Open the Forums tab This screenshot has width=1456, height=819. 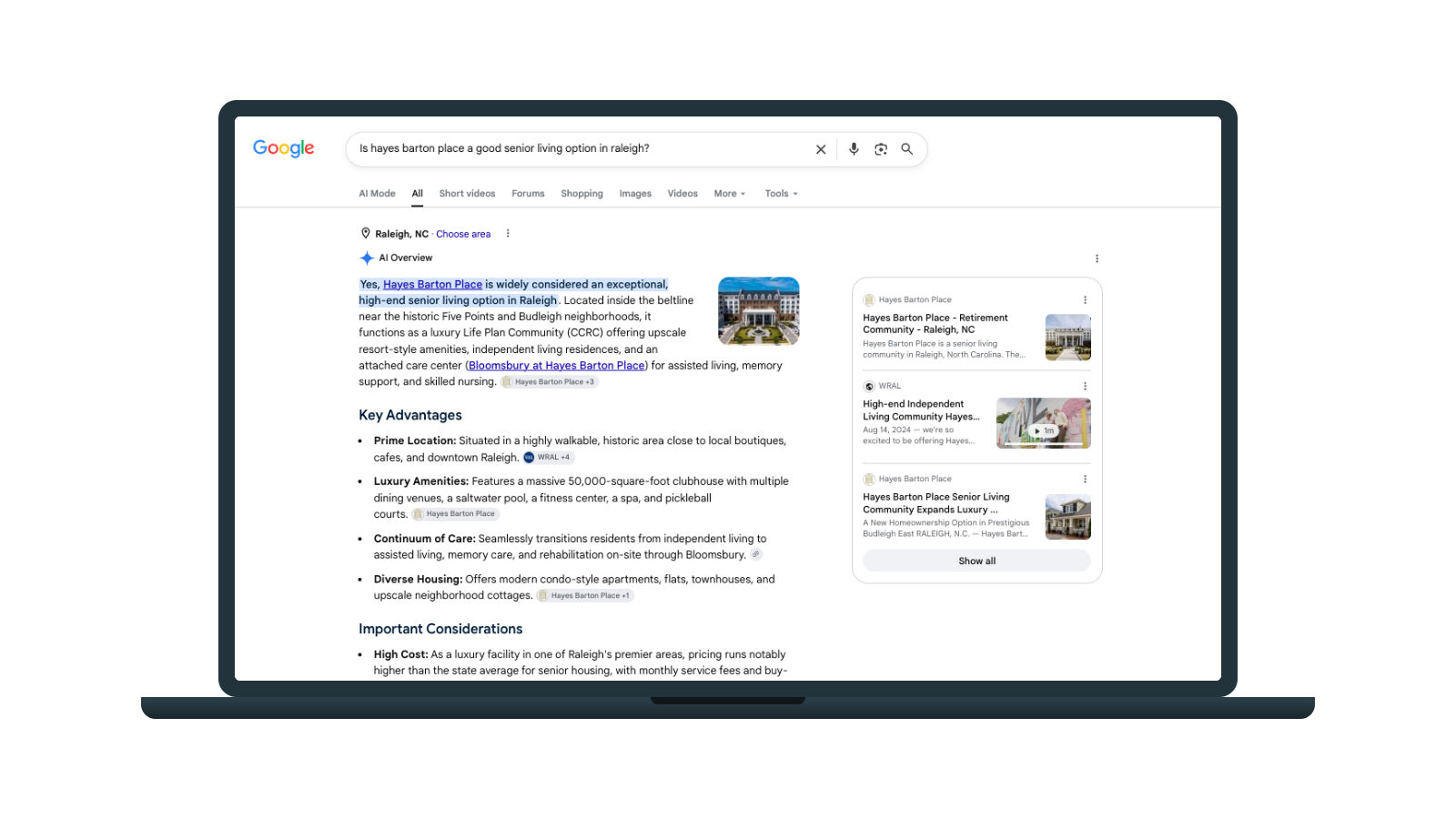coord(528,194)
